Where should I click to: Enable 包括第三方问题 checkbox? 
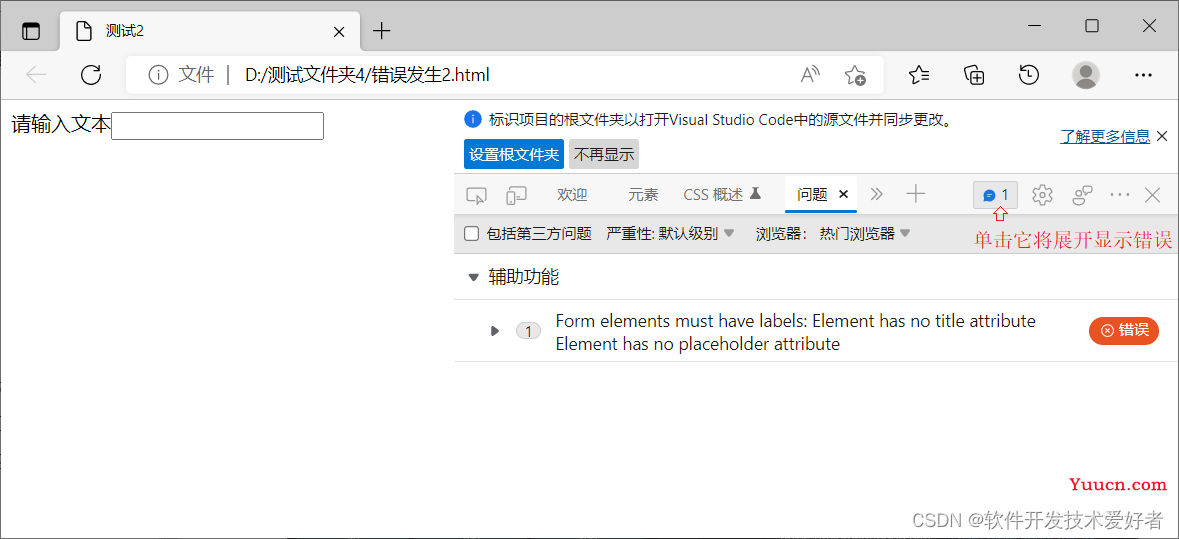471,234
